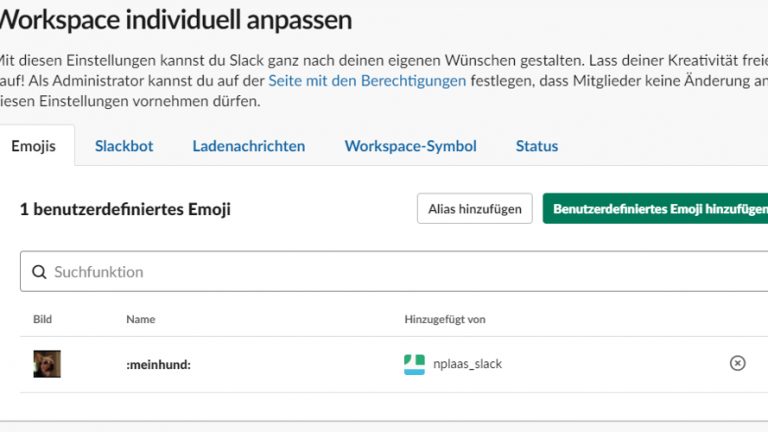The image size is (768, 432).
Task: Open the Ladenachrichten tab
Action: [249, 146]
